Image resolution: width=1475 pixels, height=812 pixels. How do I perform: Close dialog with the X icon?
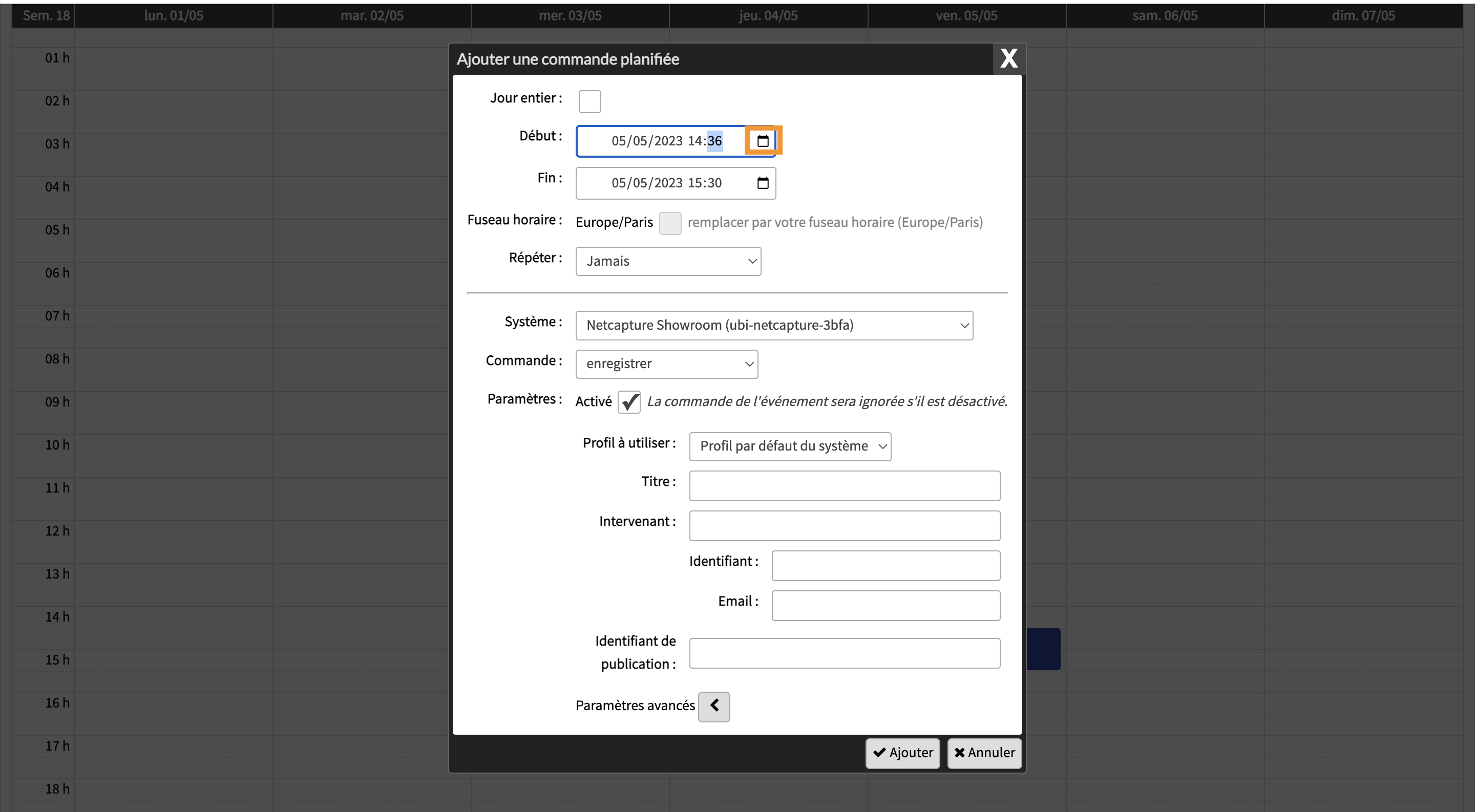[x=1008, y=58]
